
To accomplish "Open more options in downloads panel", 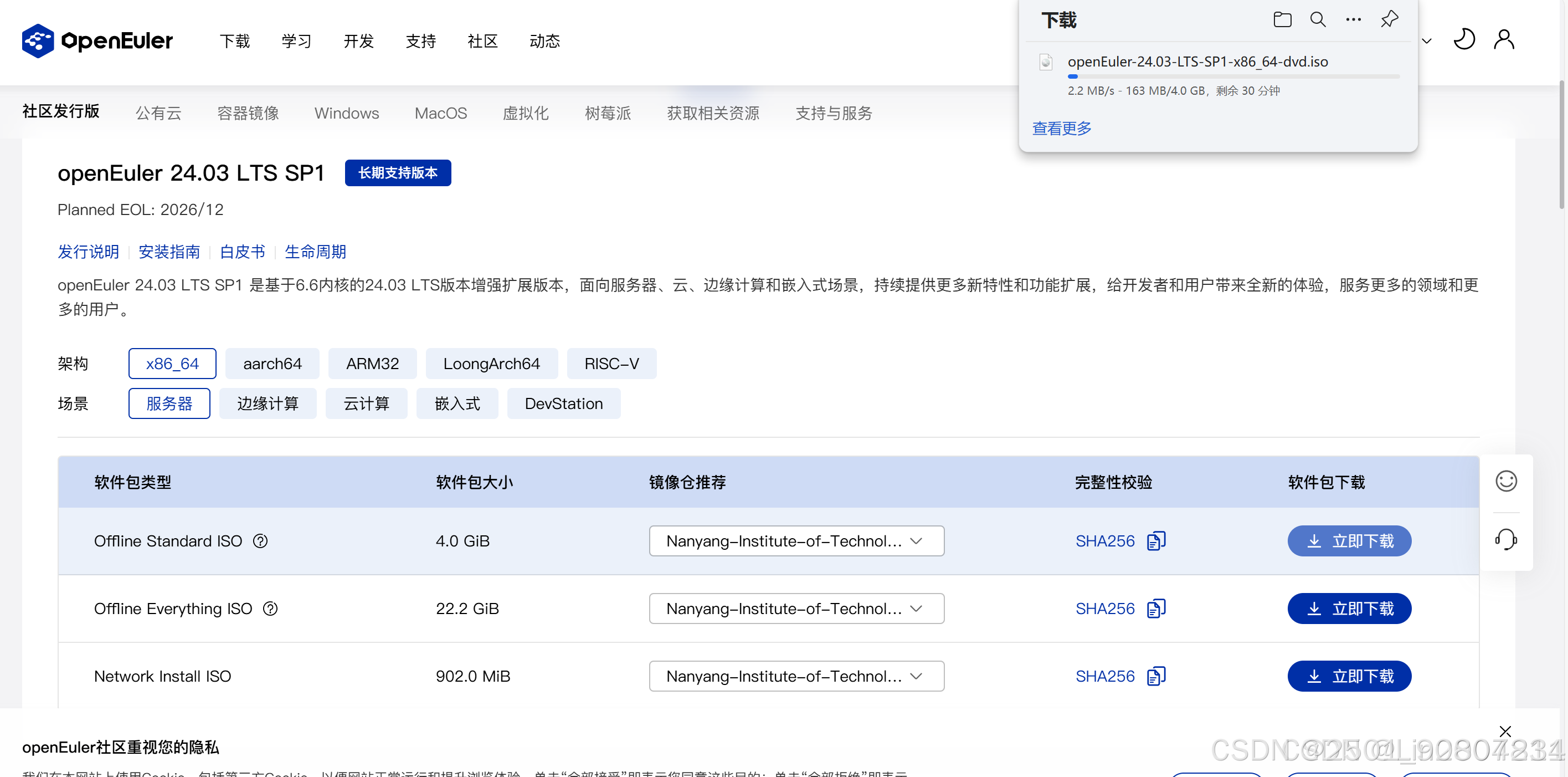I will pos(1353,20).
